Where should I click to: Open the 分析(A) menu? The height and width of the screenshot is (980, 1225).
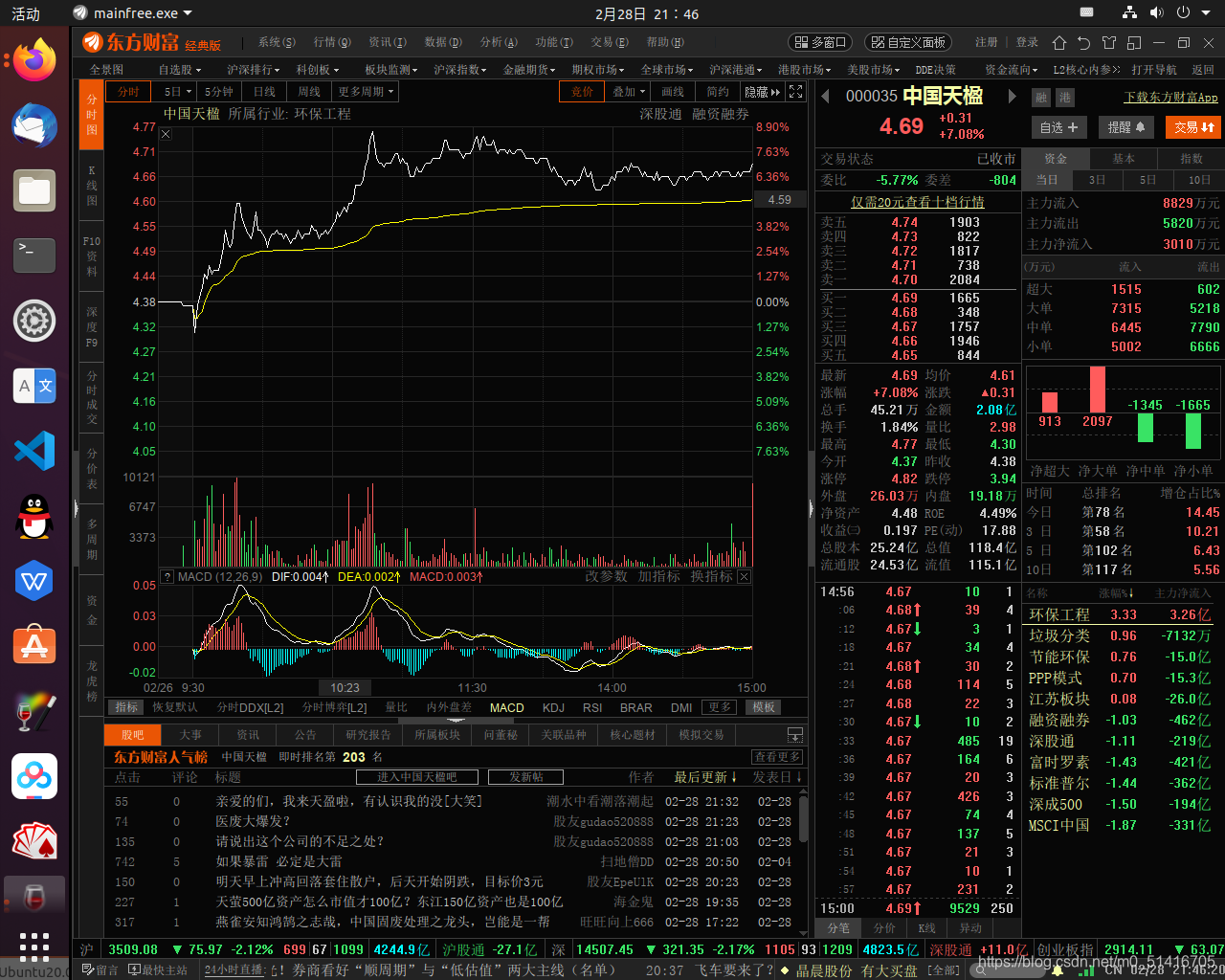(x=499, y=42)
